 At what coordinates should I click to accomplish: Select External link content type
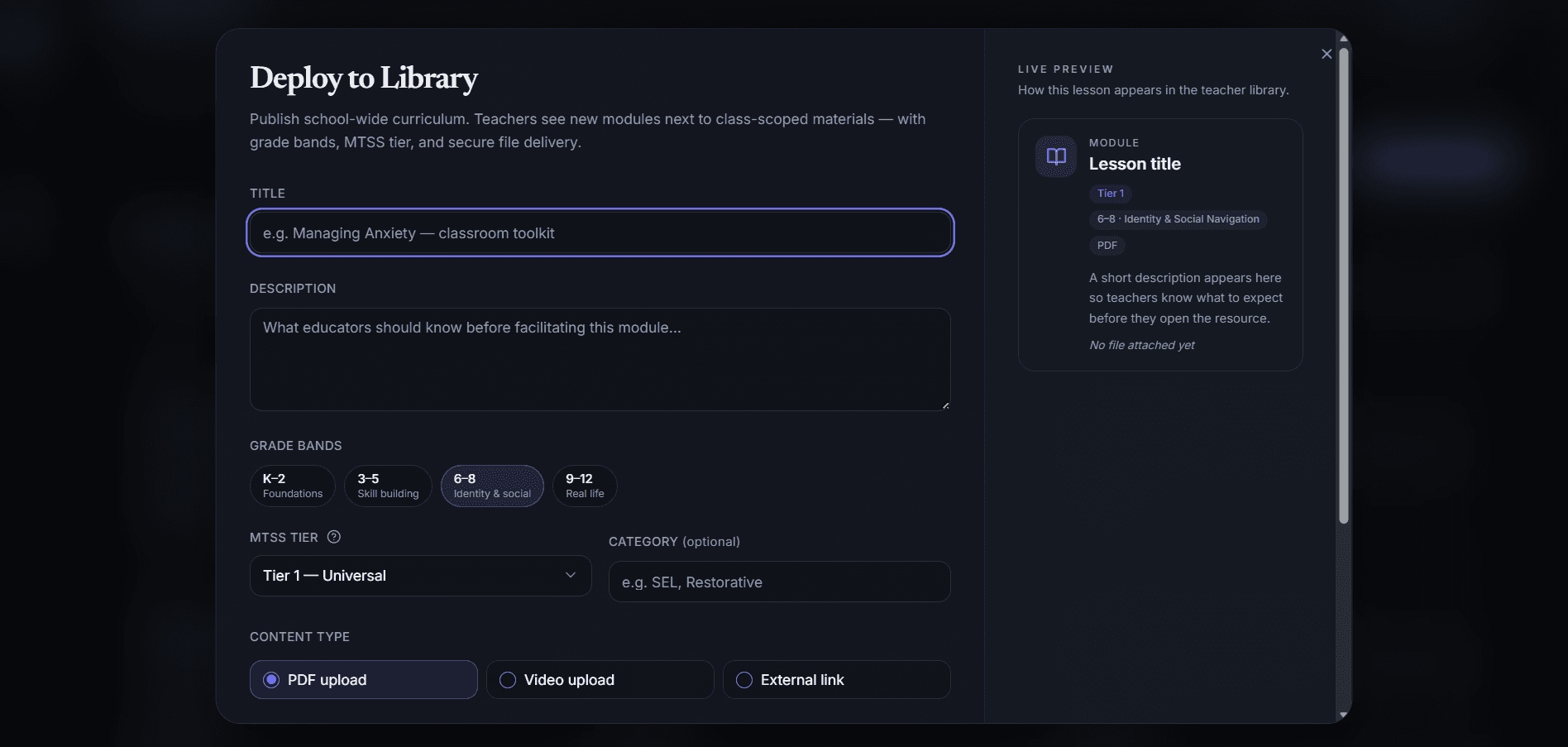point(837,679)
